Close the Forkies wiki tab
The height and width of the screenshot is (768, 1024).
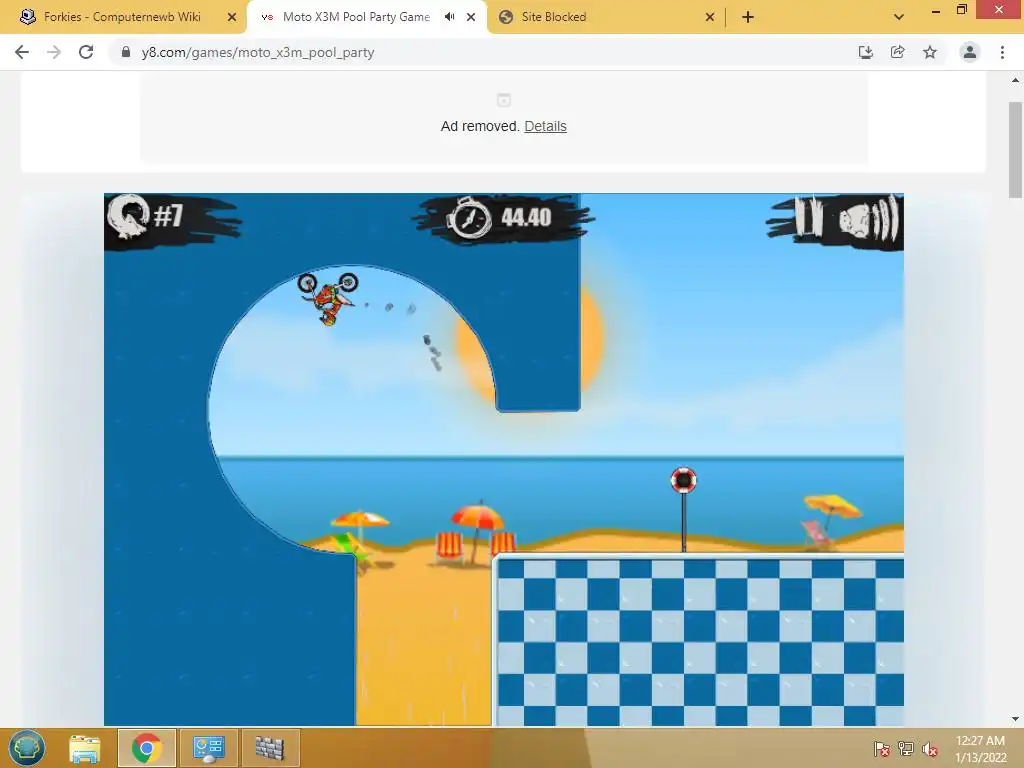coord(232,17)
